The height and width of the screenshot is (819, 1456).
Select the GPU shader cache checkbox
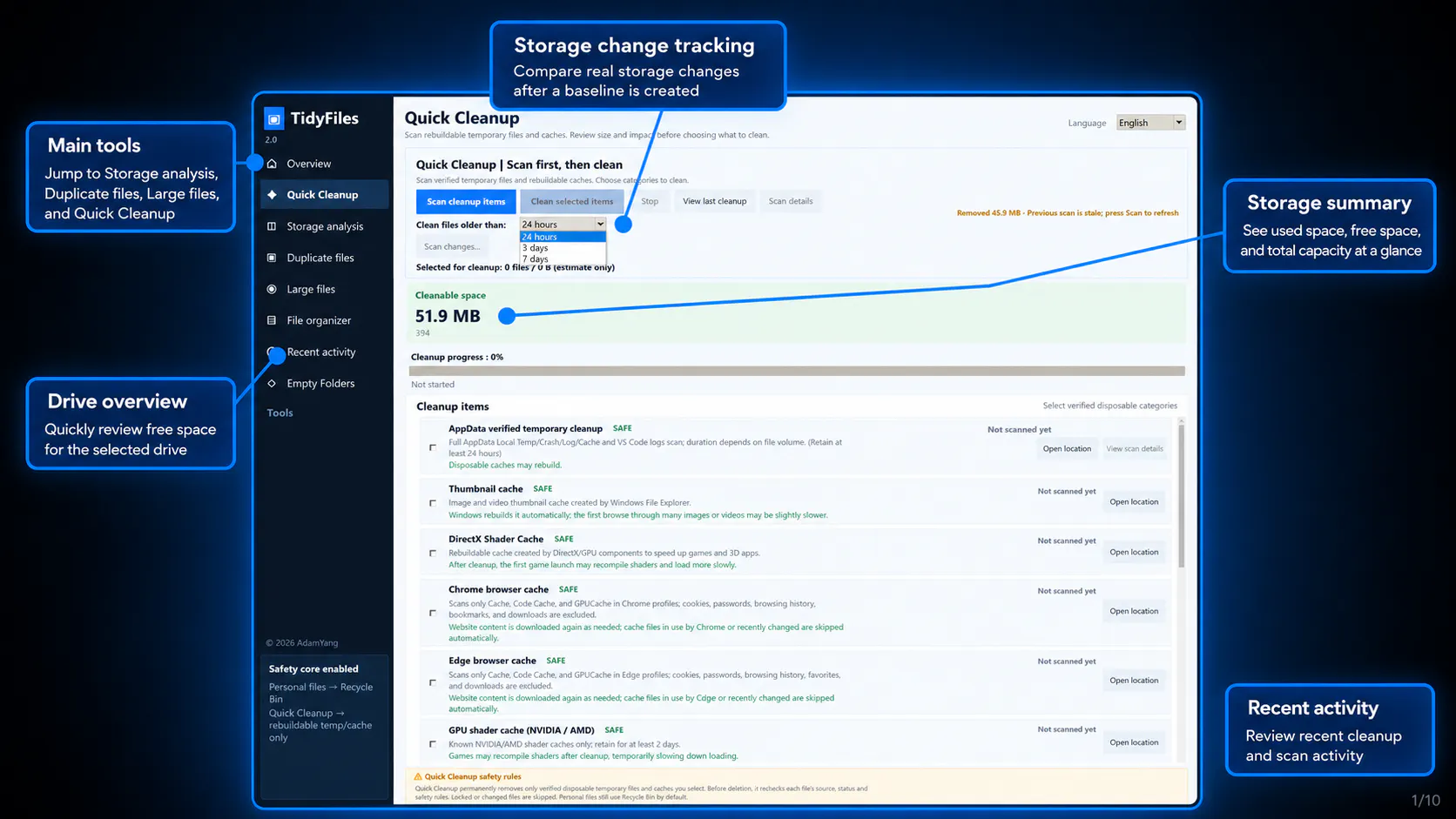tap(433, 744)
